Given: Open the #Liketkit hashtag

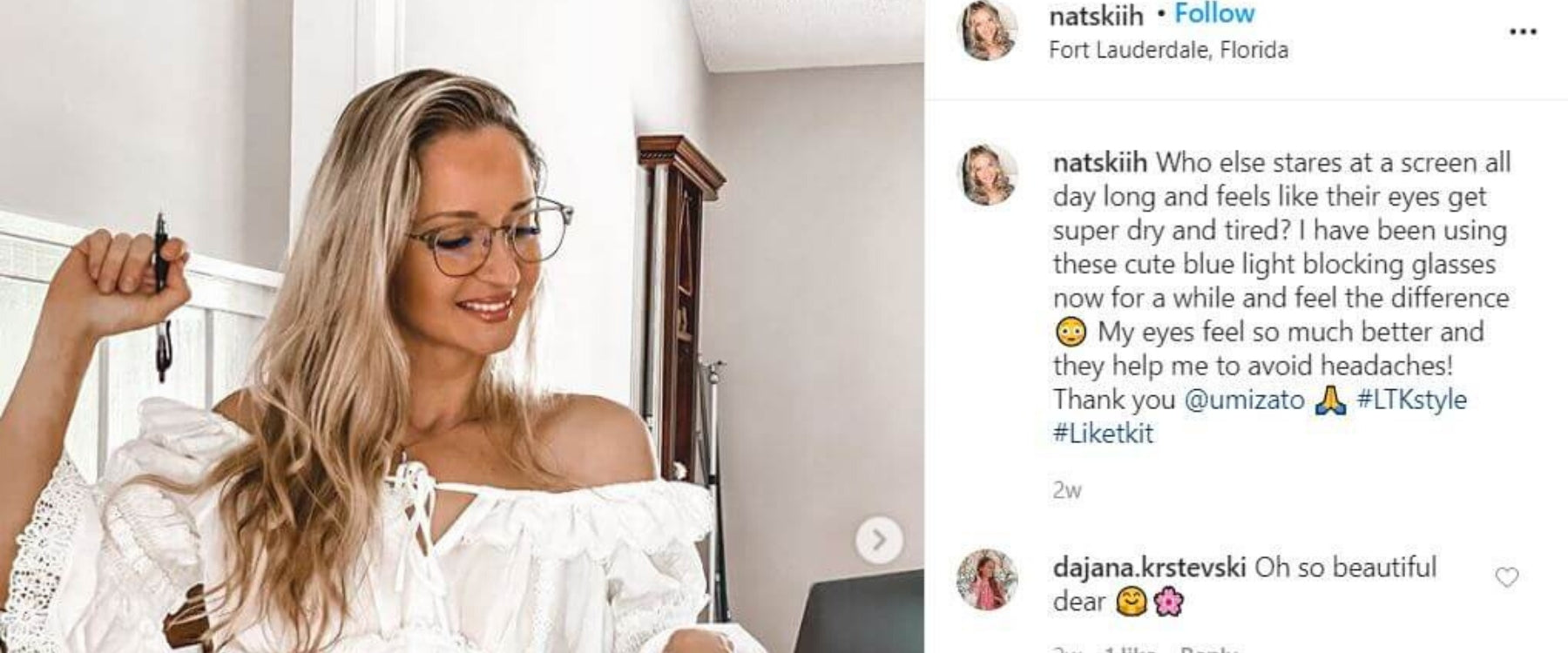Looking at the screenshot, I should tap(1103, 434).
